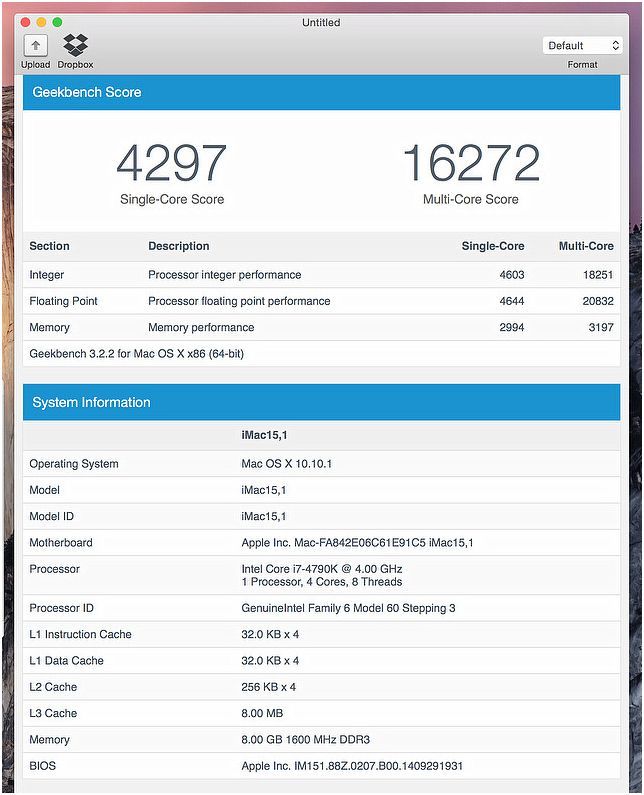Click the L2 Cache label
Viewport: 644px width, 795px height.
(53, 688)
